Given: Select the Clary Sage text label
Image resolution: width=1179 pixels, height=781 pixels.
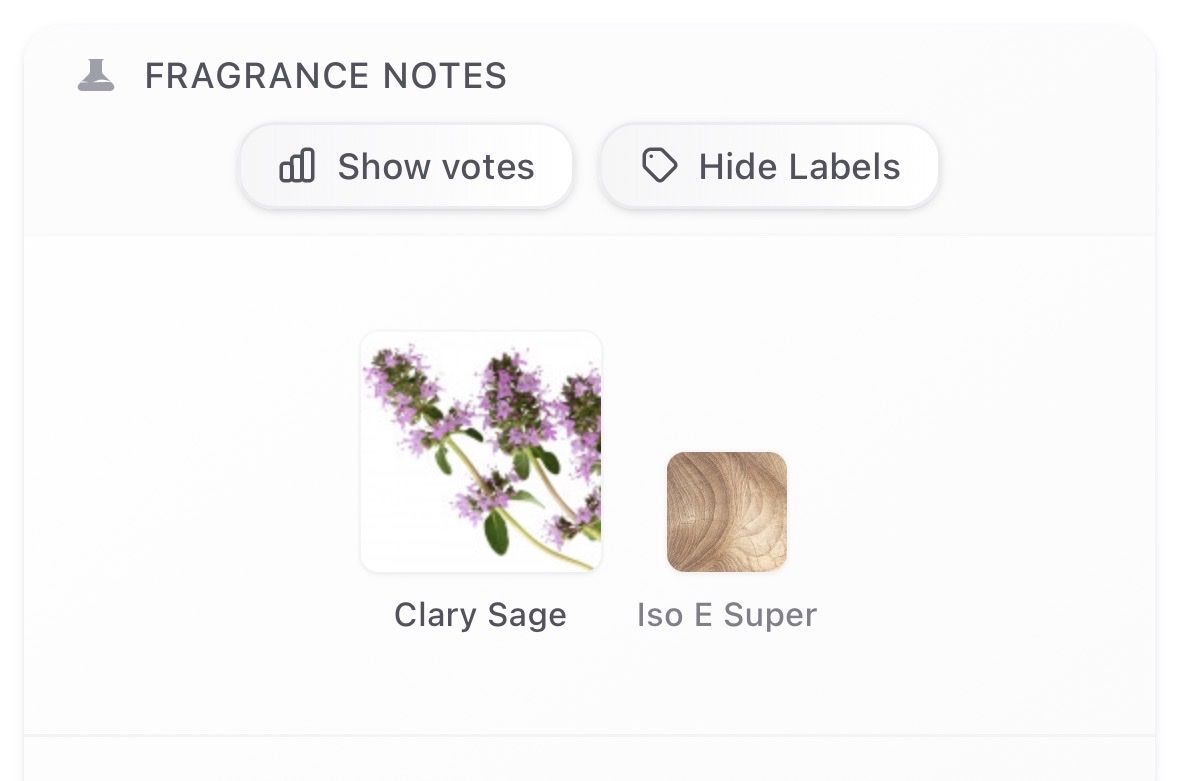Looking at the screenshot, I should tap(480, 615).
